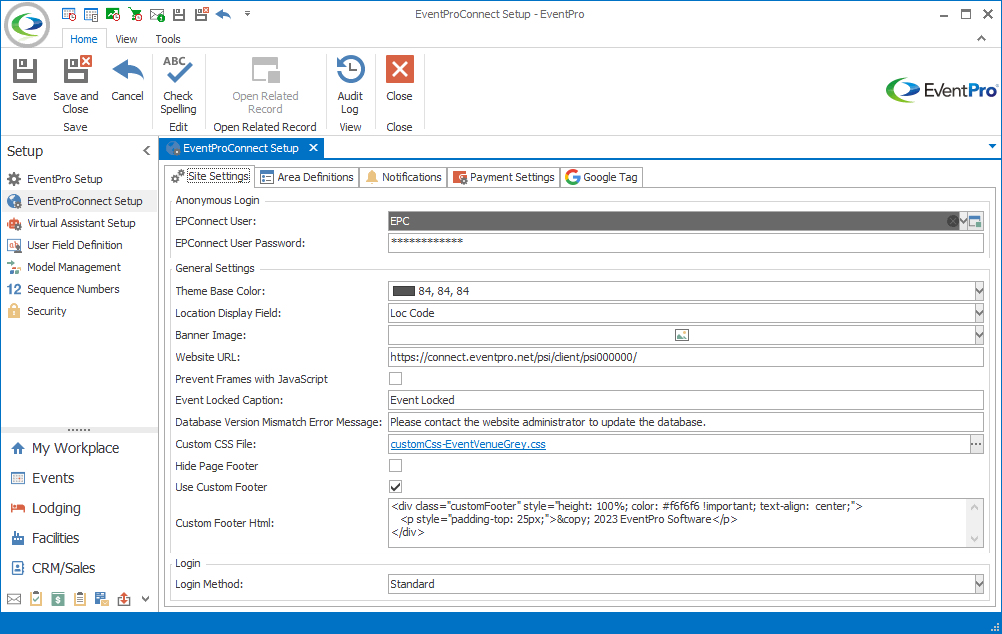Open green dollar icon in navigation strip

click(58, 599)
